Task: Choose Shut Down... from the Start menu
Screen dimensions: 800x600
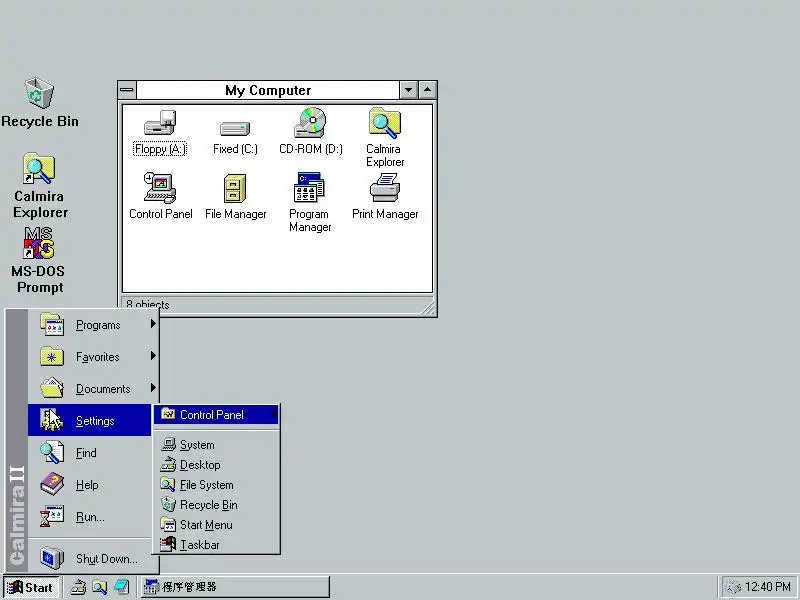Action: pyautogui.click(x=93, y=559)
